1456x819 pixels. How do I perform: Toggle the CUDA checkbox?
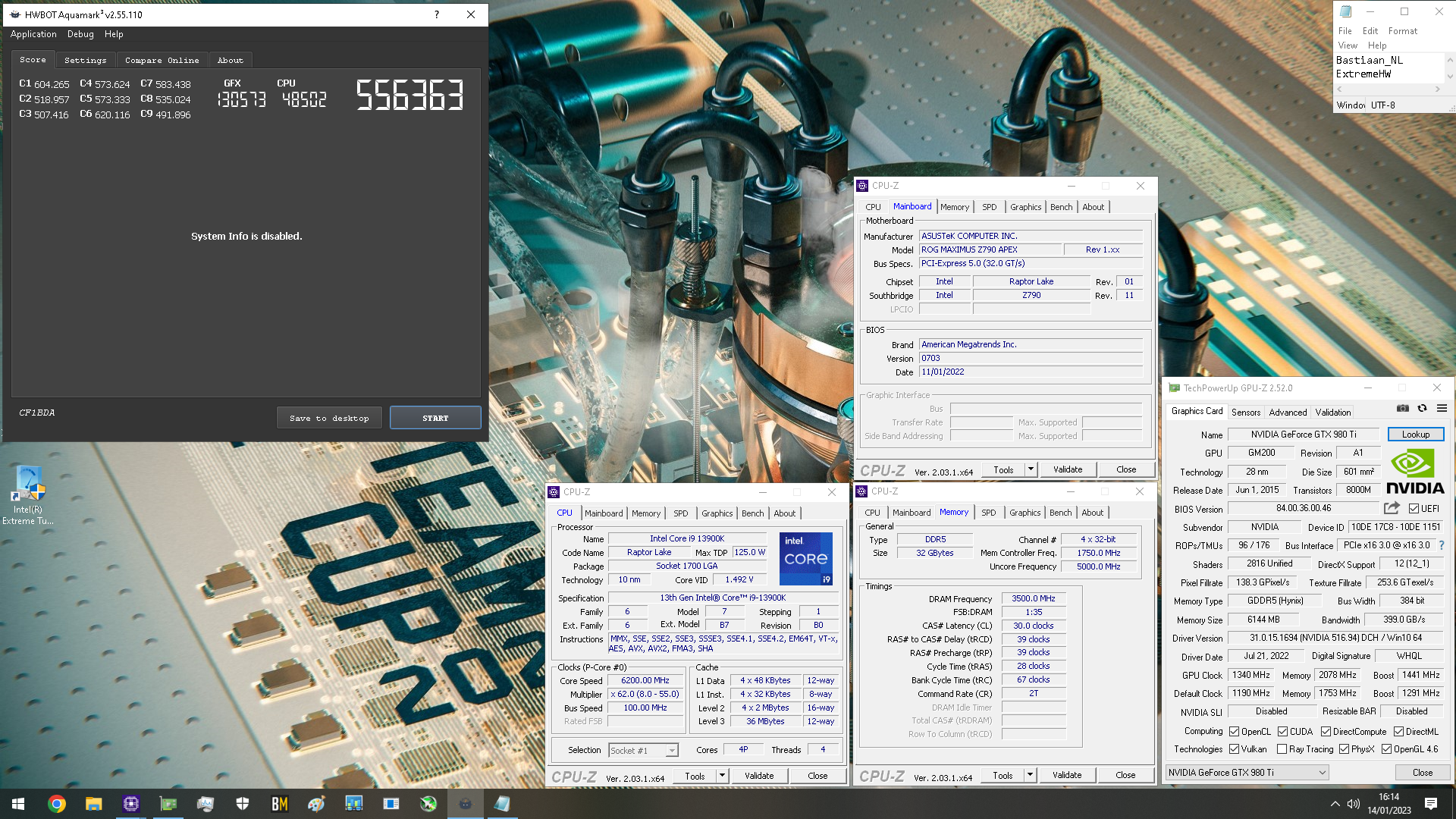click(x=1283, y=732)
